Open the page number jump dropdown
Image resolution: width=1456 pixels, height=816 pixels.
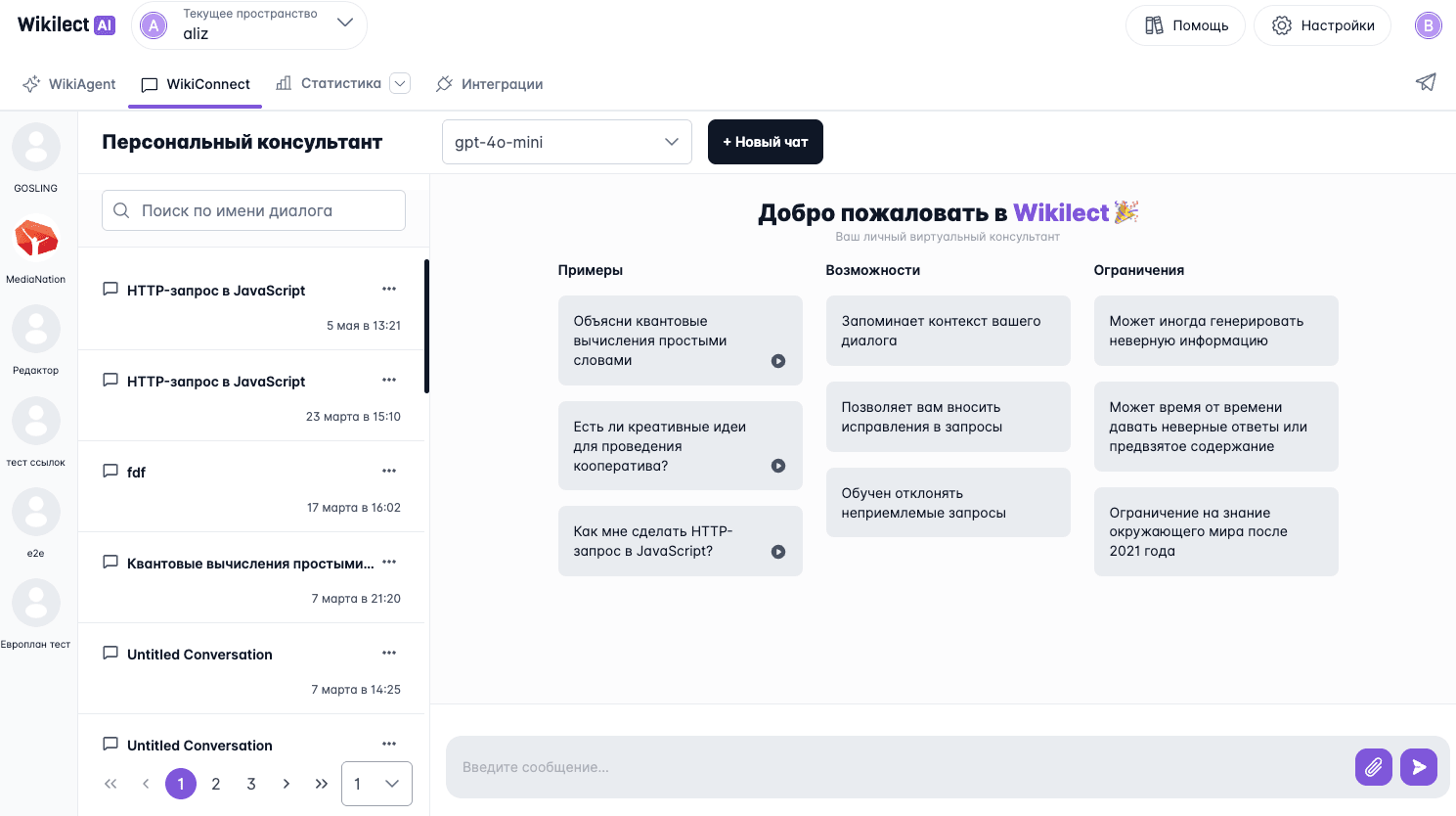pos(376,784)
